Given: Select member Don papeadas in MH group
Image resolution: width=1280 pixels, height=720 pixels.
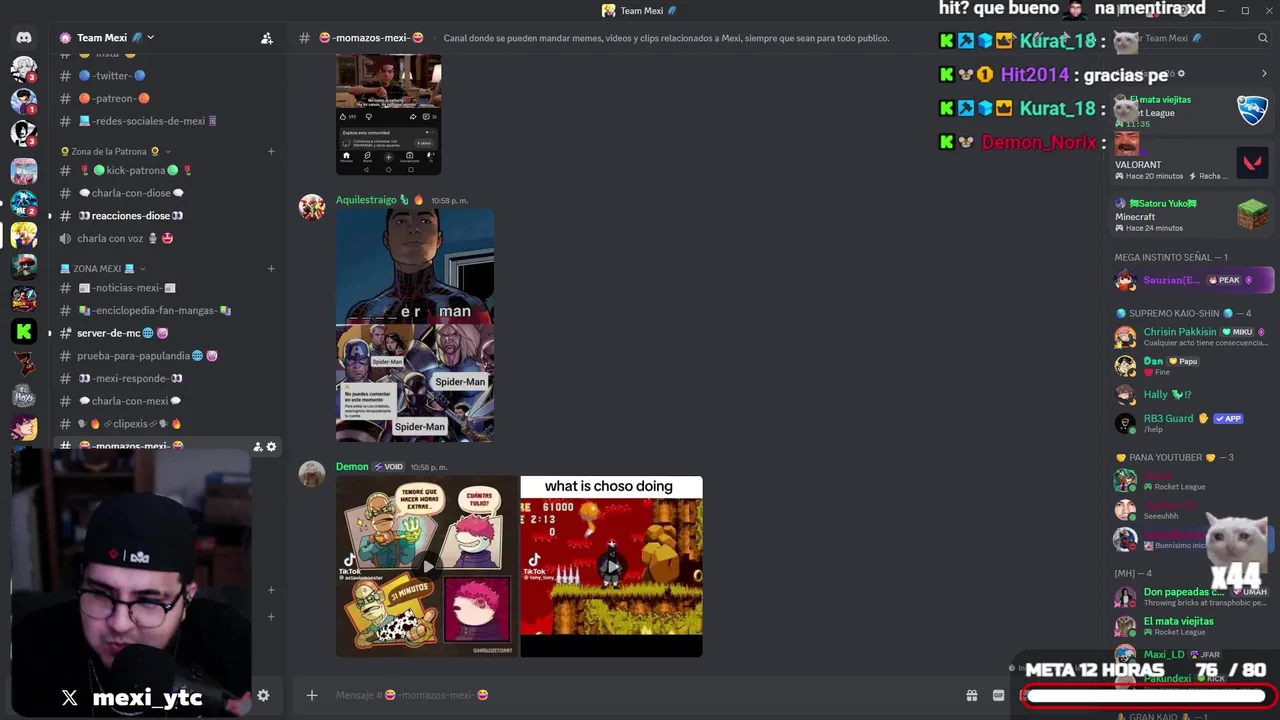Looking at the screenshot, I should tap(1194, 597).
